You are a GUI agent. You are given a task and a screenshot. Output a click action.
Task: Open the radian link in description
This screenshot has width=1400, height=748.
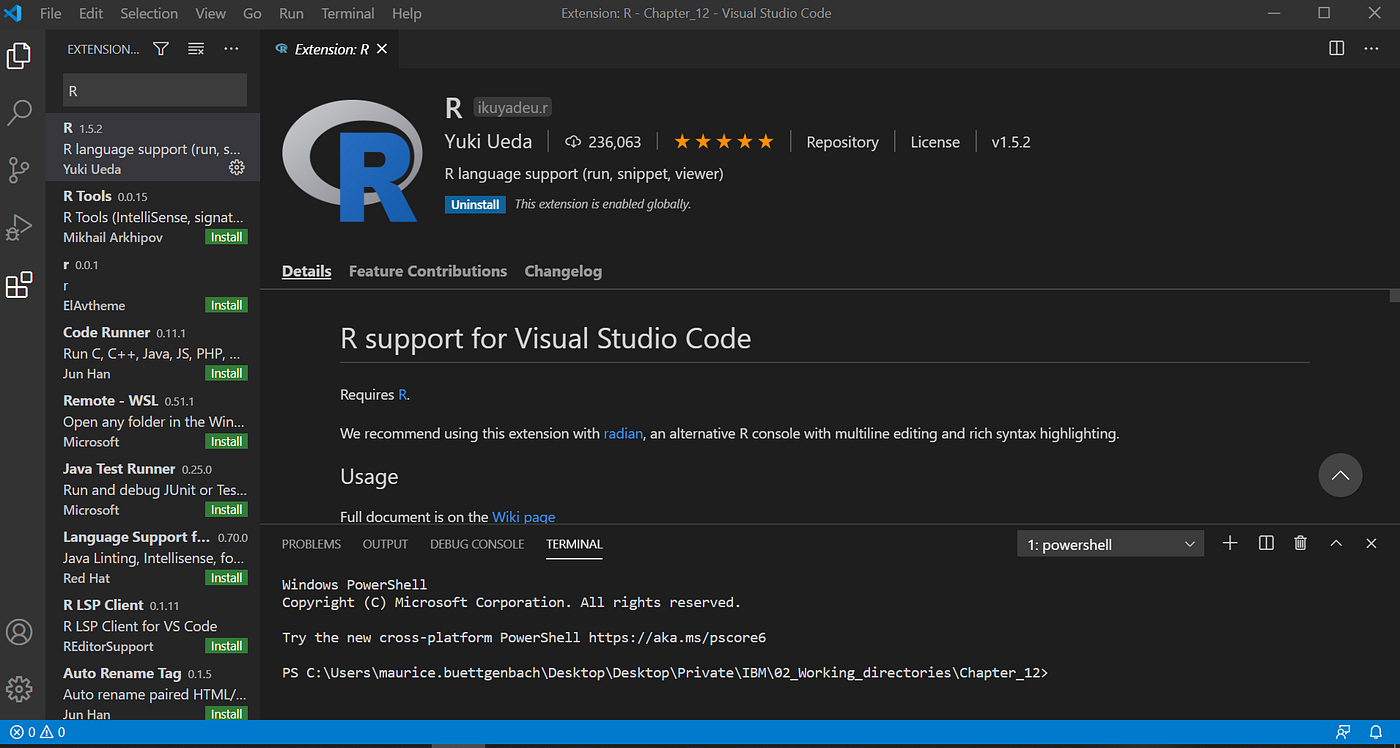pos(623,434)
